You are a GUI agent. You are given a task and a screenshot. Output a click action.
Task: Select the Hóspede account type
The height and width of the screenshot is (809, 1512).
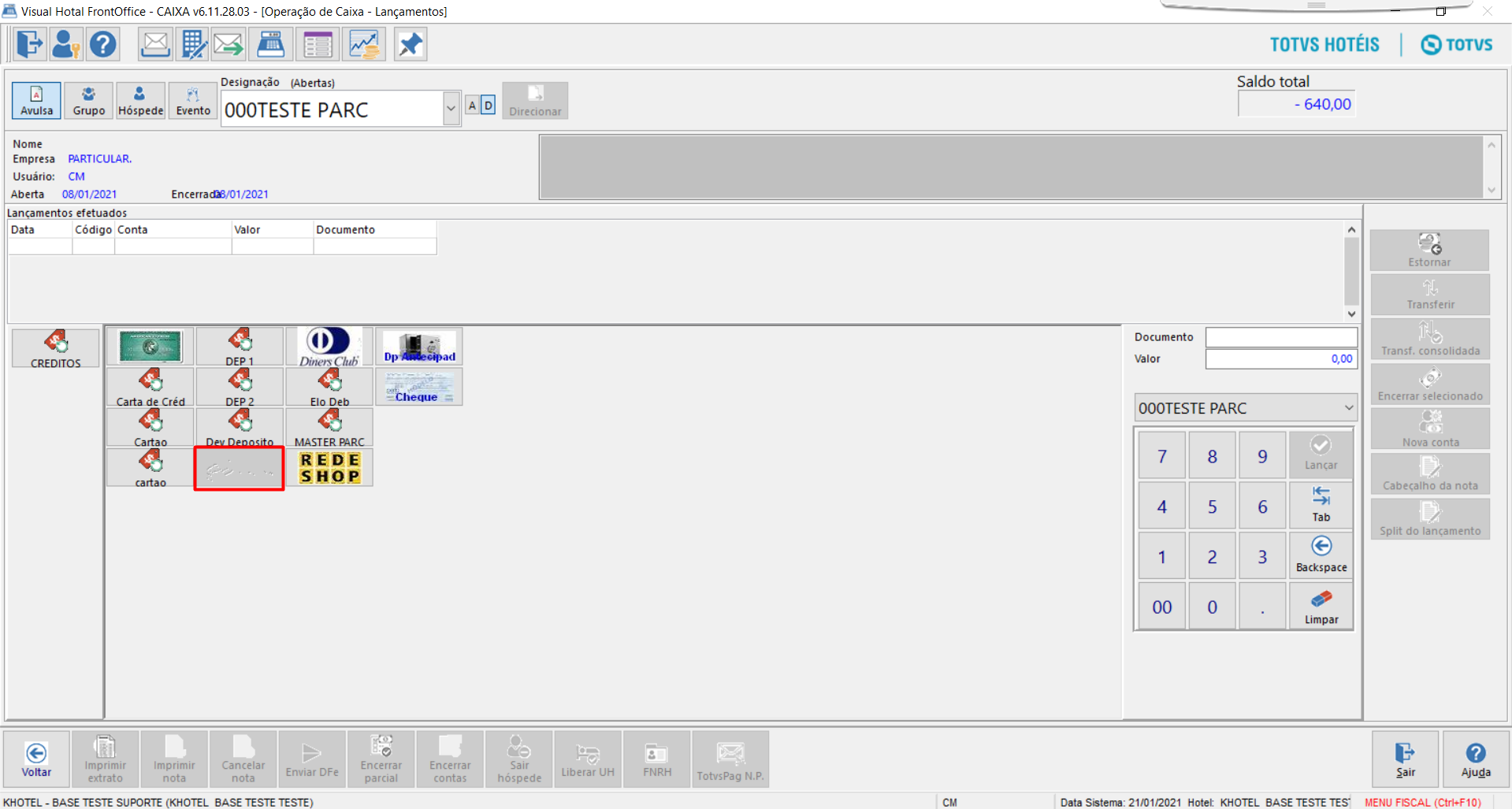coord(140,101)
